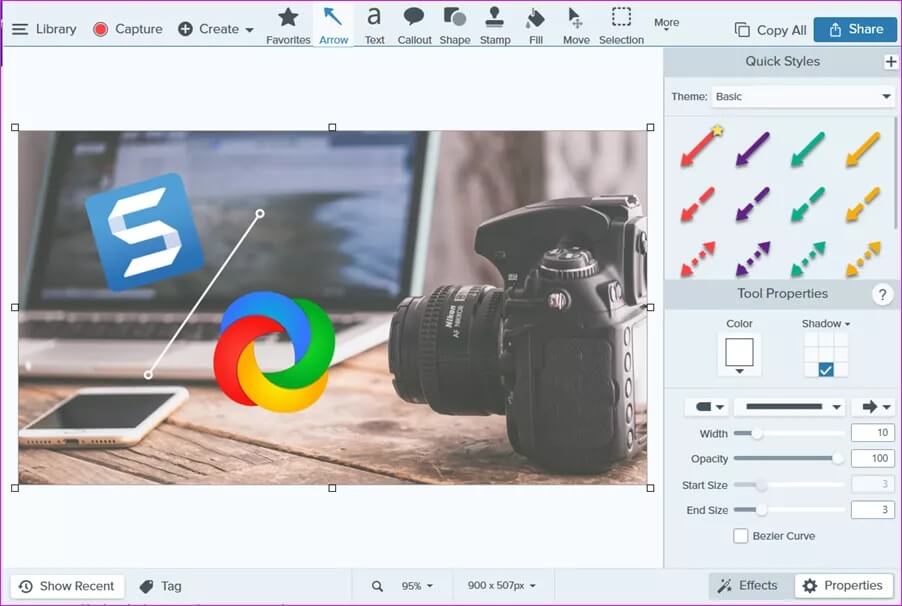
Task: Click the arrow line's upper endpoint handle
Action: tap(260, 214)
